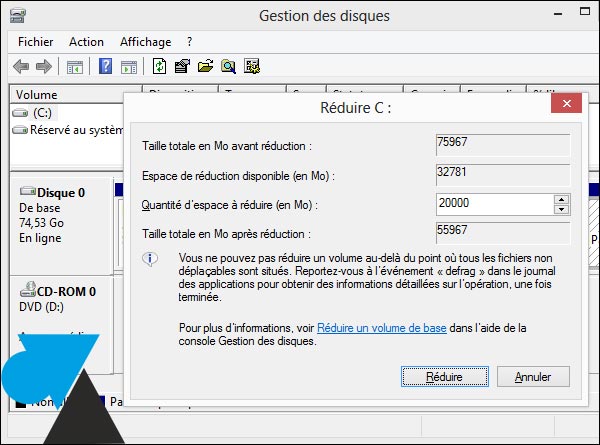The height and width of the screenshot is (445, 600).
Task: Select the (C:) row text
Action: click(42, 113)
